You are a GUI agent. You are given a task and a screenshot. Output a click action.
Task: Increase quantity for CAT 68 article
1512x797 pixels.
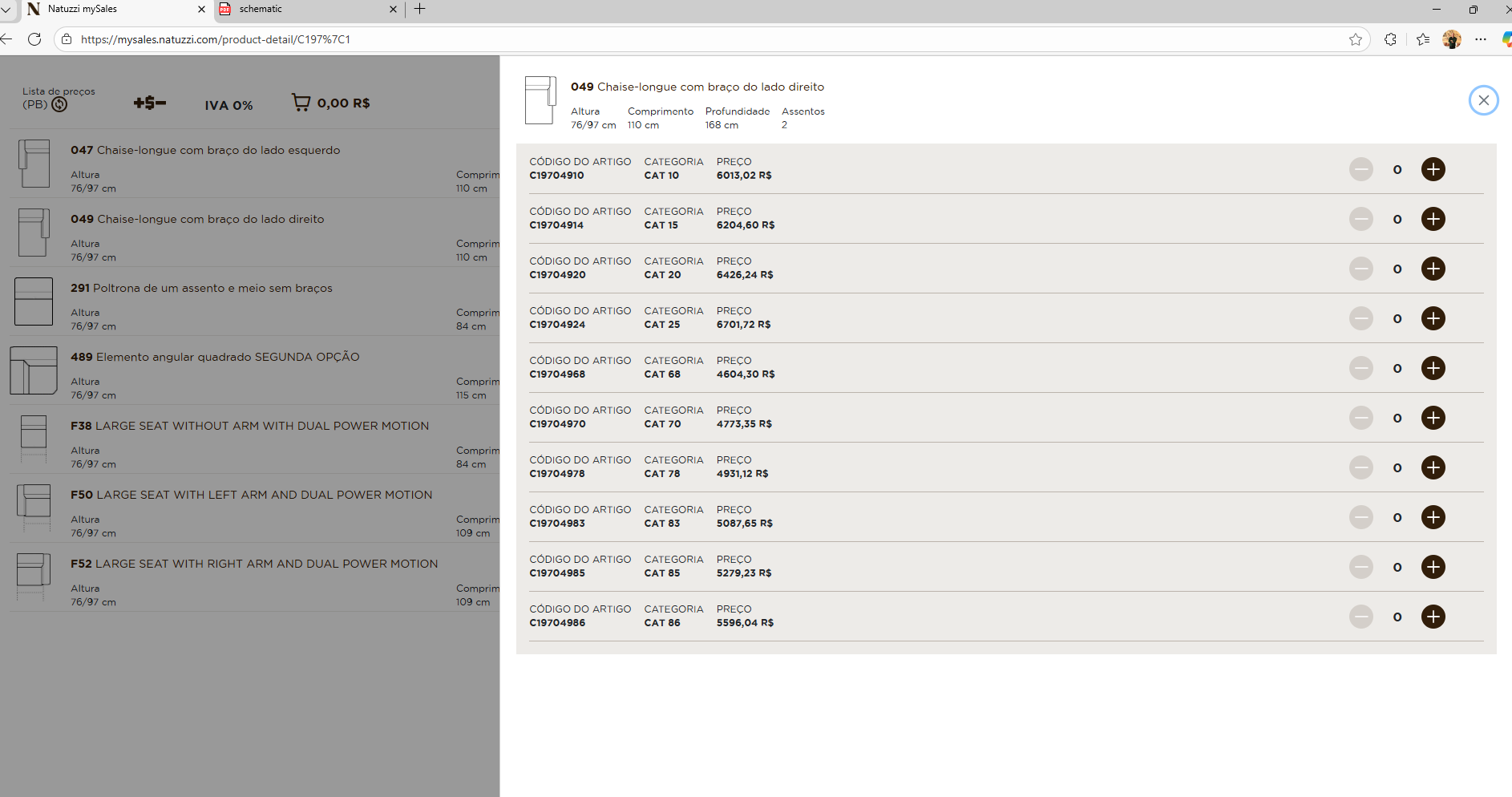coord(1433,368)
